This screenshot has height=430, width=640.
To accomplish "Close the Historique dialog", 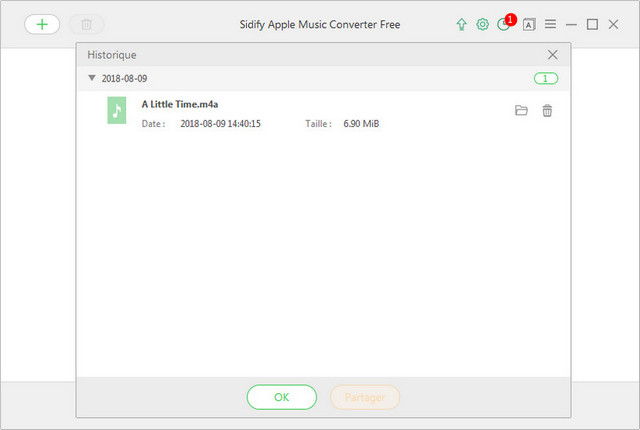I will [x=553, y=55].
